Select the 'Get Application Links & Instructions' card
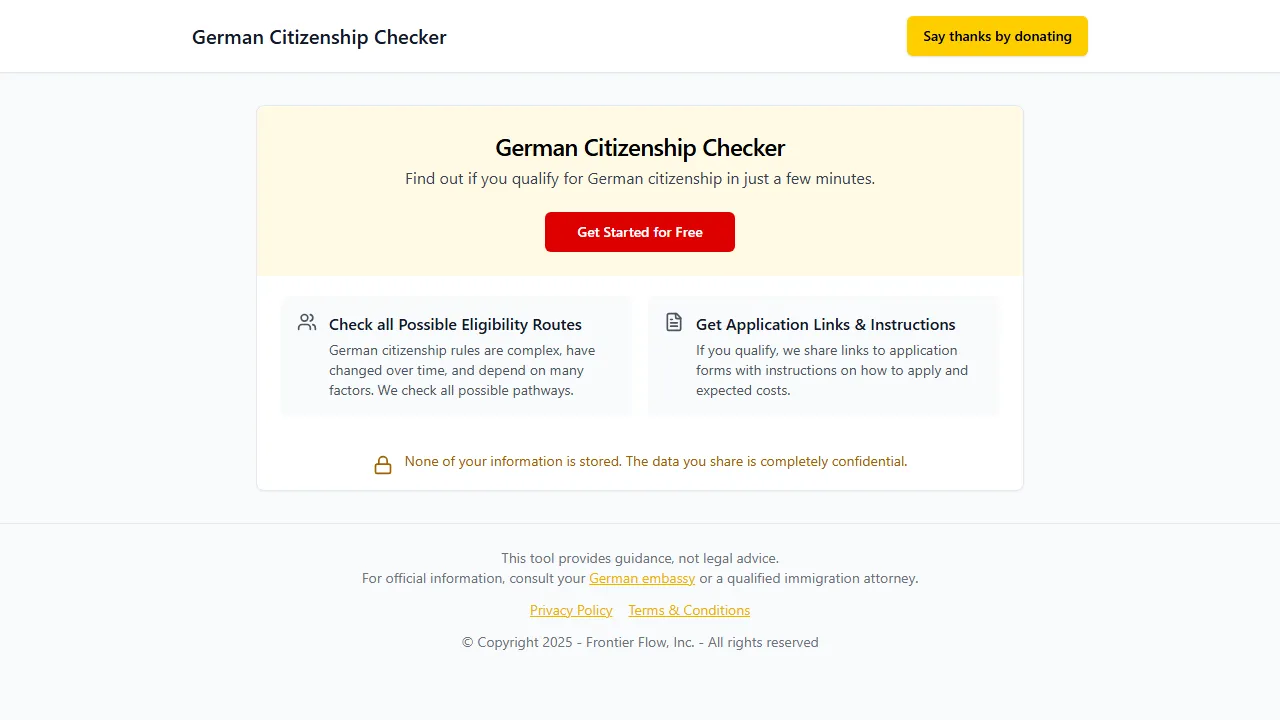This screenshot has width=1280, height=720. pyautogui.click(x=824, y=355)
